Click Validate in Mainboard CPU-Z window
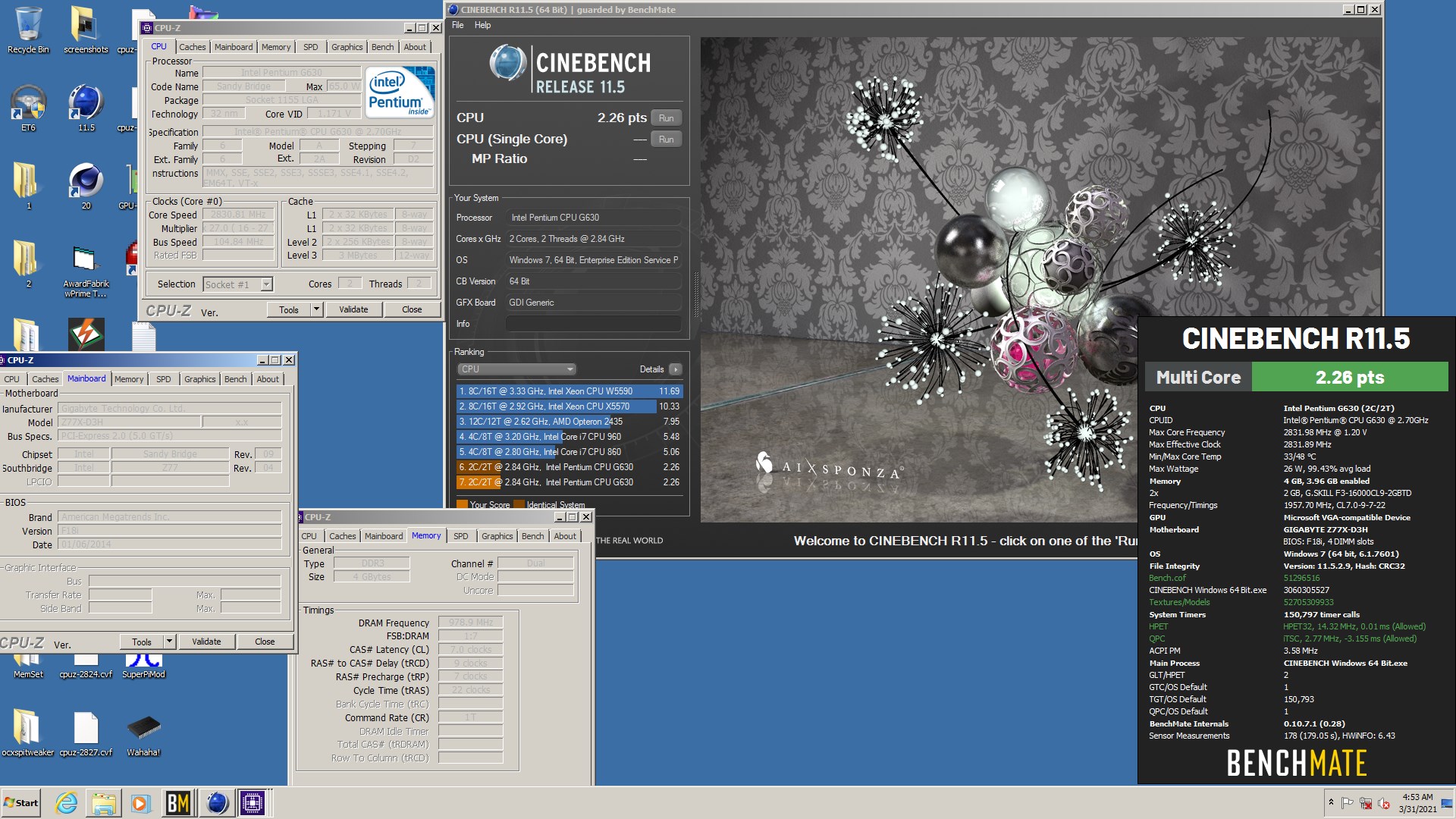Image resolution: width=1456 pixels, height=819 pixels. coord(206,642)
